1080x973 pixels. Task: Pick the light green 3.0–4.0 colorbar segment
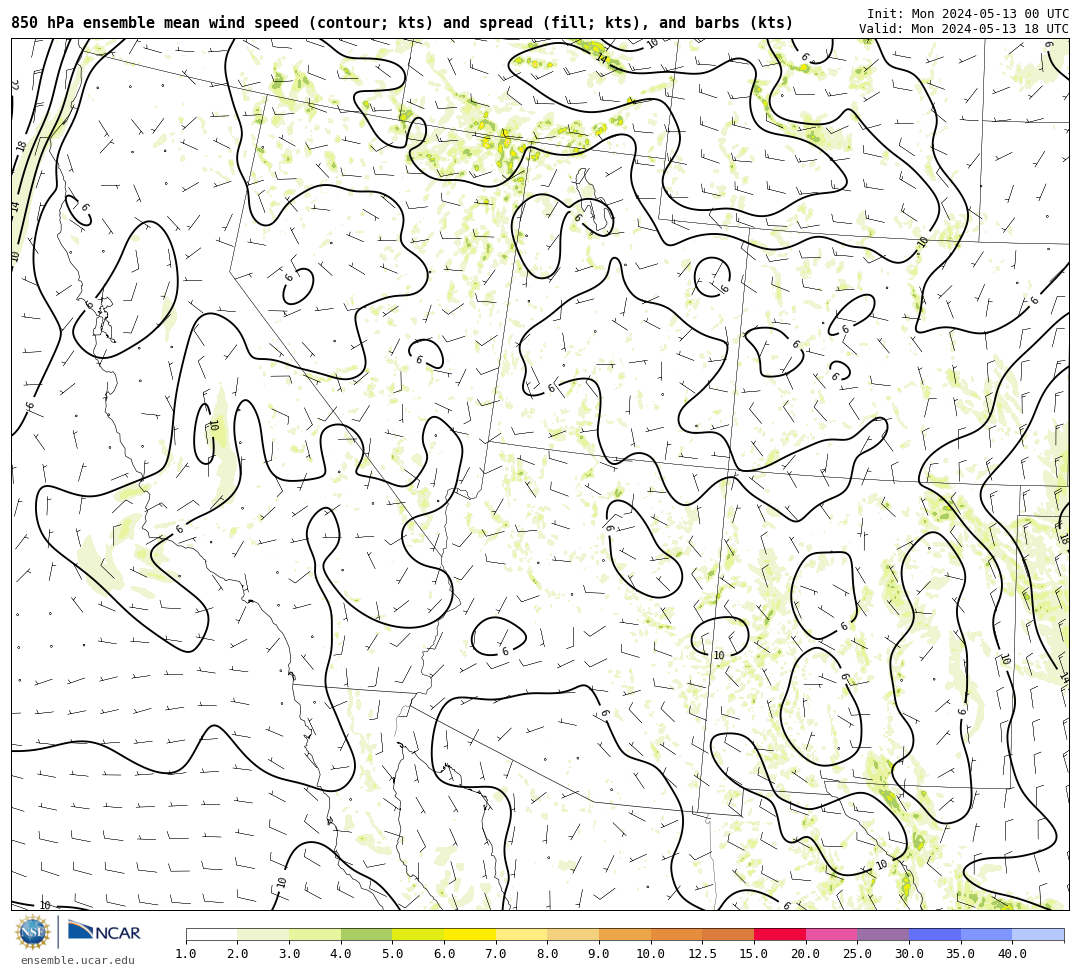coord(315,934)
